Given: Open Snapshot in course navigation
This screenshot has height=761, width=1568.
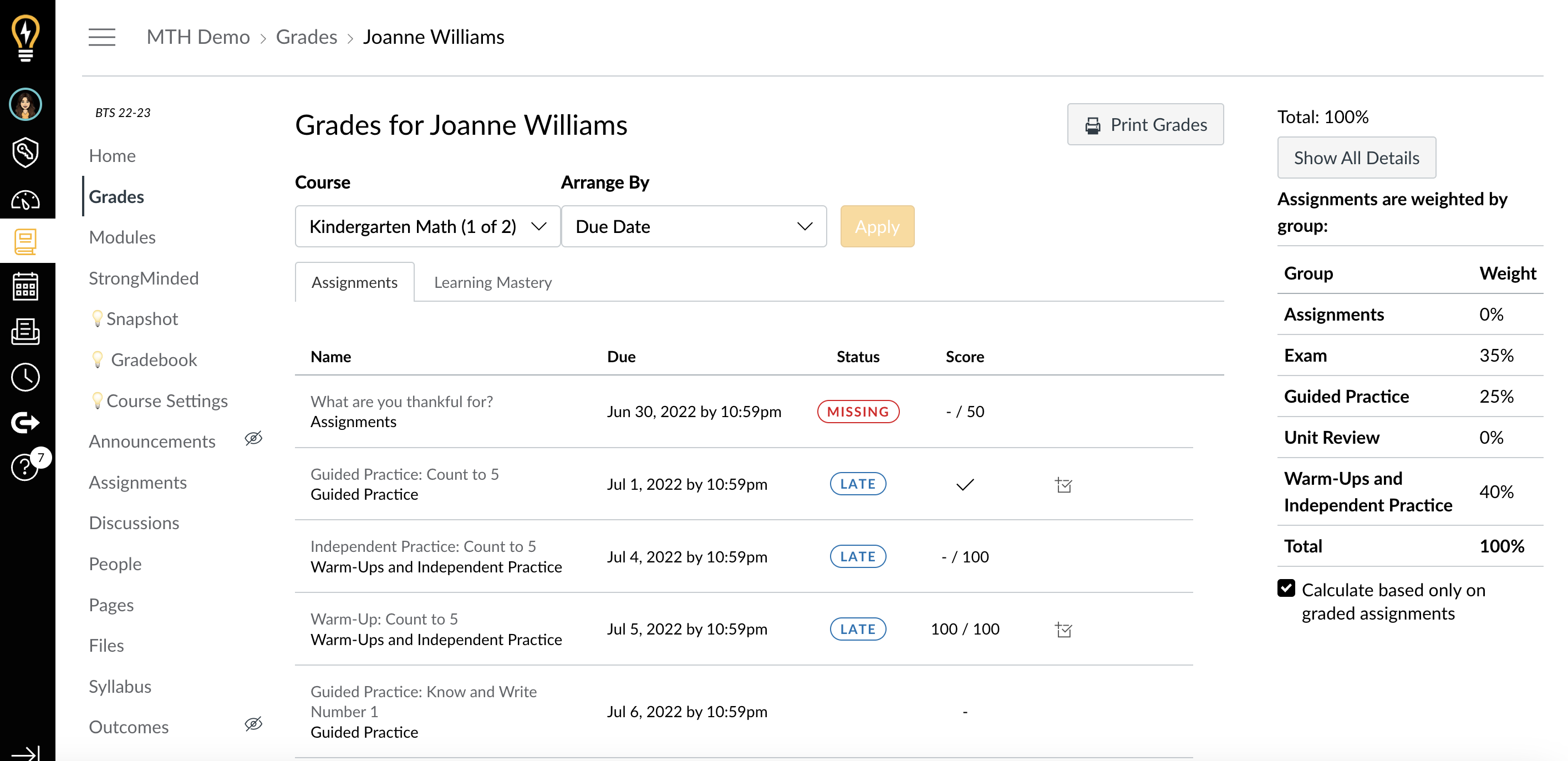Looking at the screenshot, I should click(142, 318).
